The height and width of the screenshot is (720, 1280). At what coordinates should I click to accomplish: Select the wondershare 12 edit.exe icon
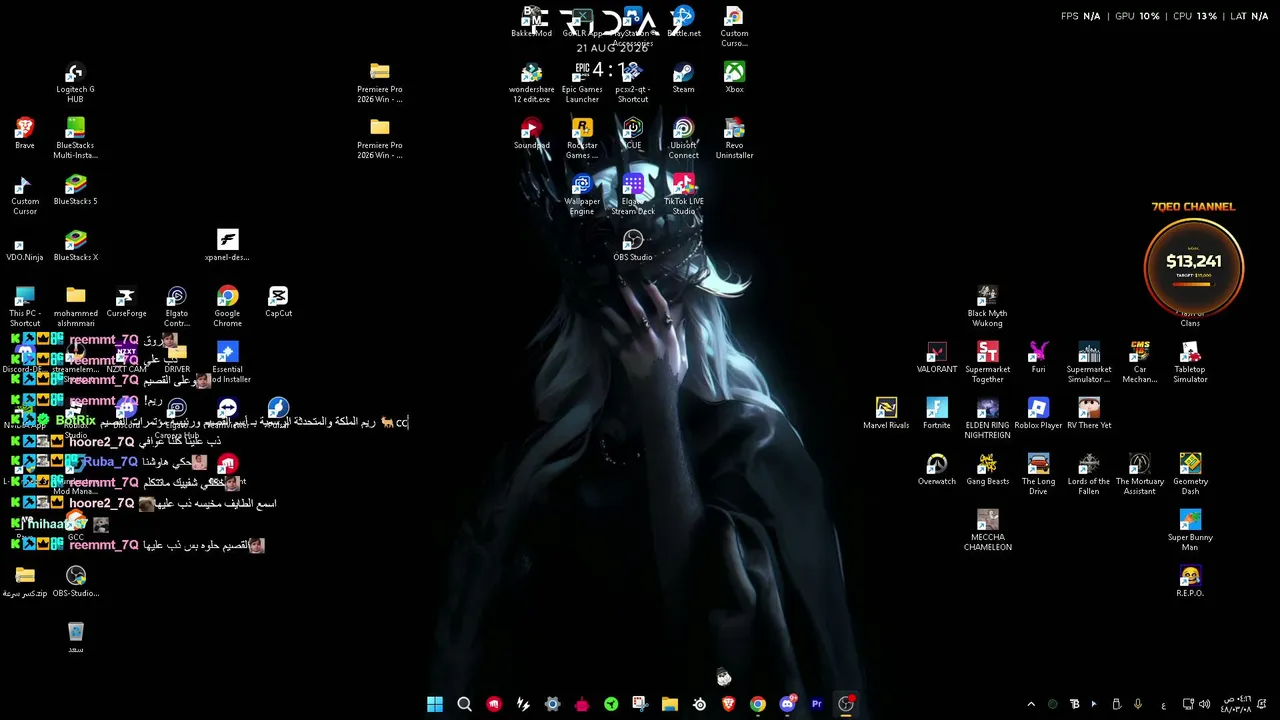coord(531,83)
